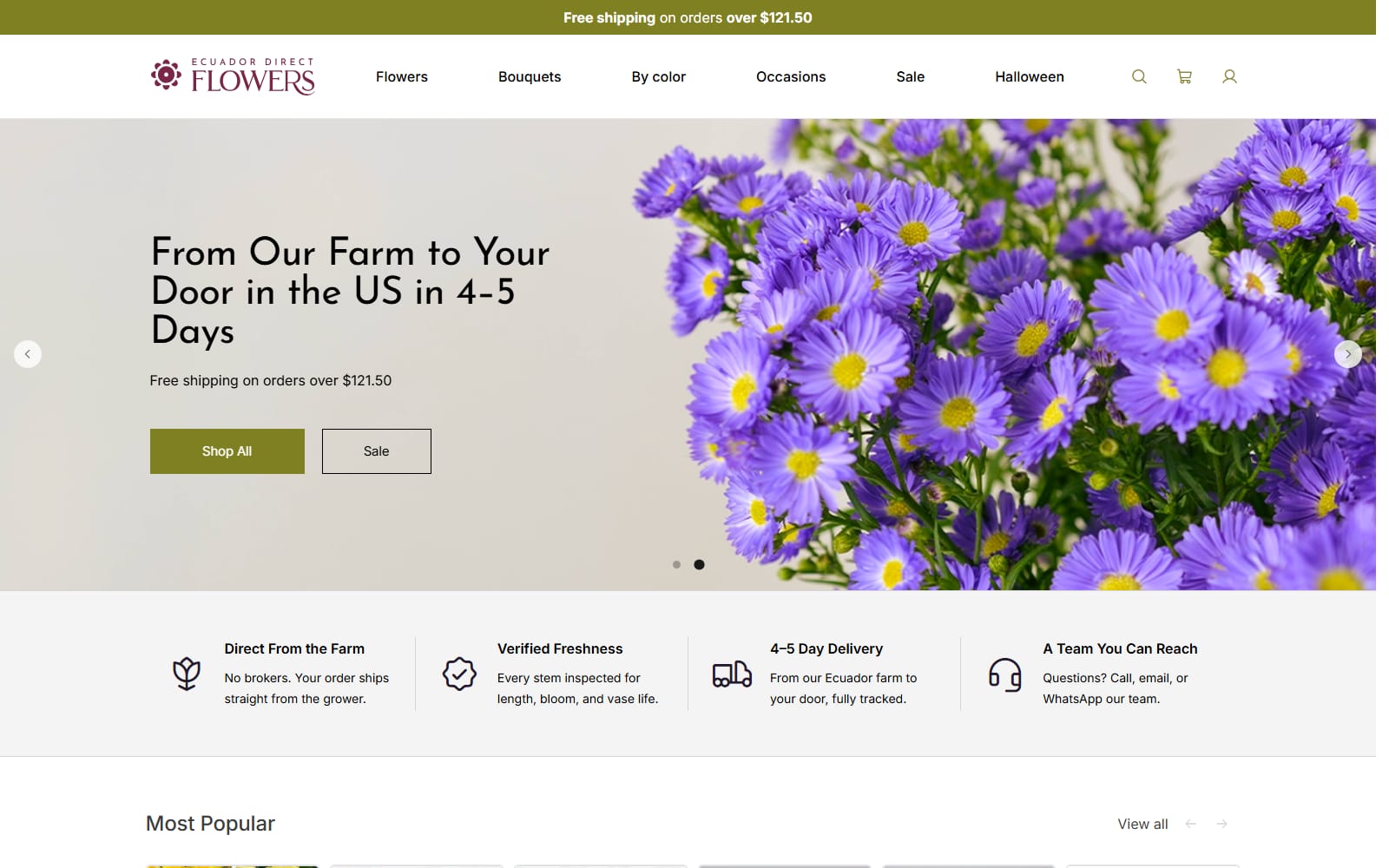Select the second active carousel dot

[699, 565]
